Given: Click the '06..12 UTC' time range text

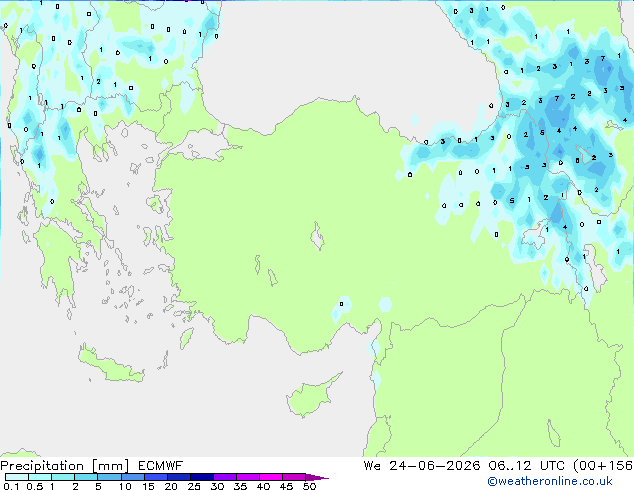Looking at the screenshot, I should (x=526, y=466).
